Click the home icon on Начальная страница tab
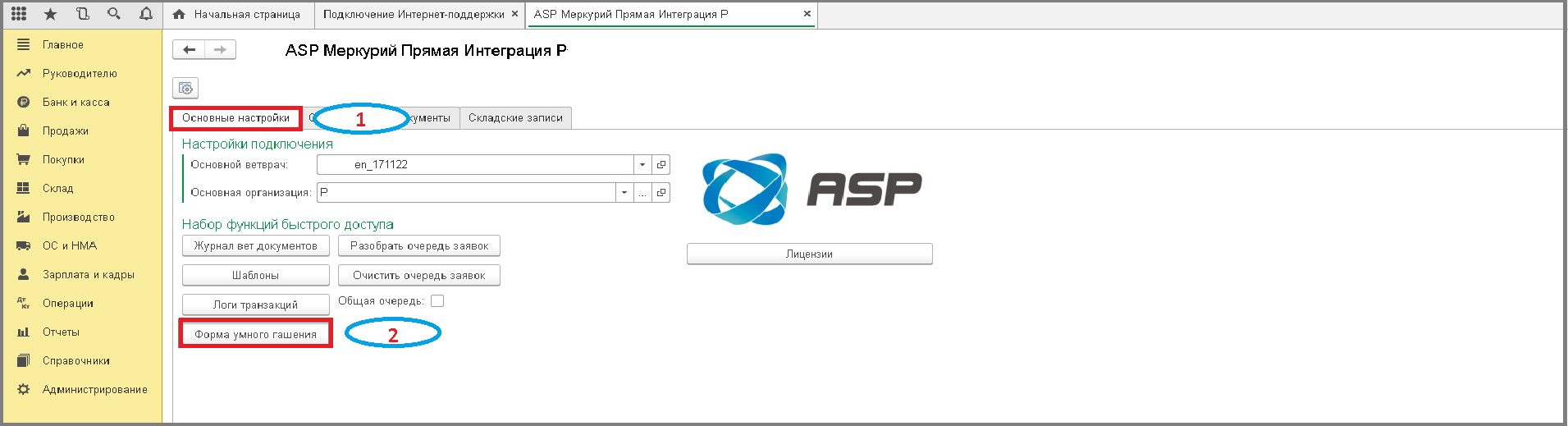 pos(179,15)
